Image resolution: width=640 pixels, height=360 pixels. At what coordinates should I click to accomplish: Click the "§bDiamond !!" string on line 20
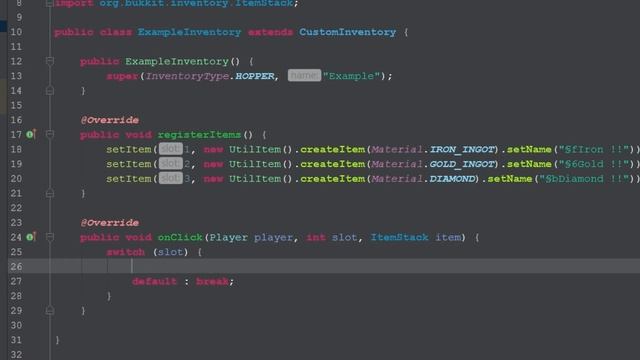coord(584,179)
